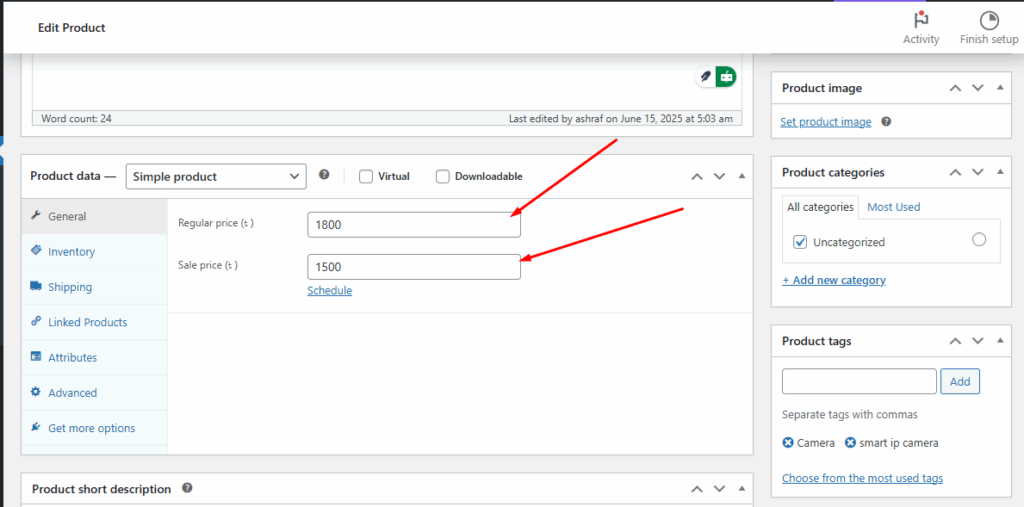Open the Linked Products tab
1024x507 pixels.
tap(95, 322)
